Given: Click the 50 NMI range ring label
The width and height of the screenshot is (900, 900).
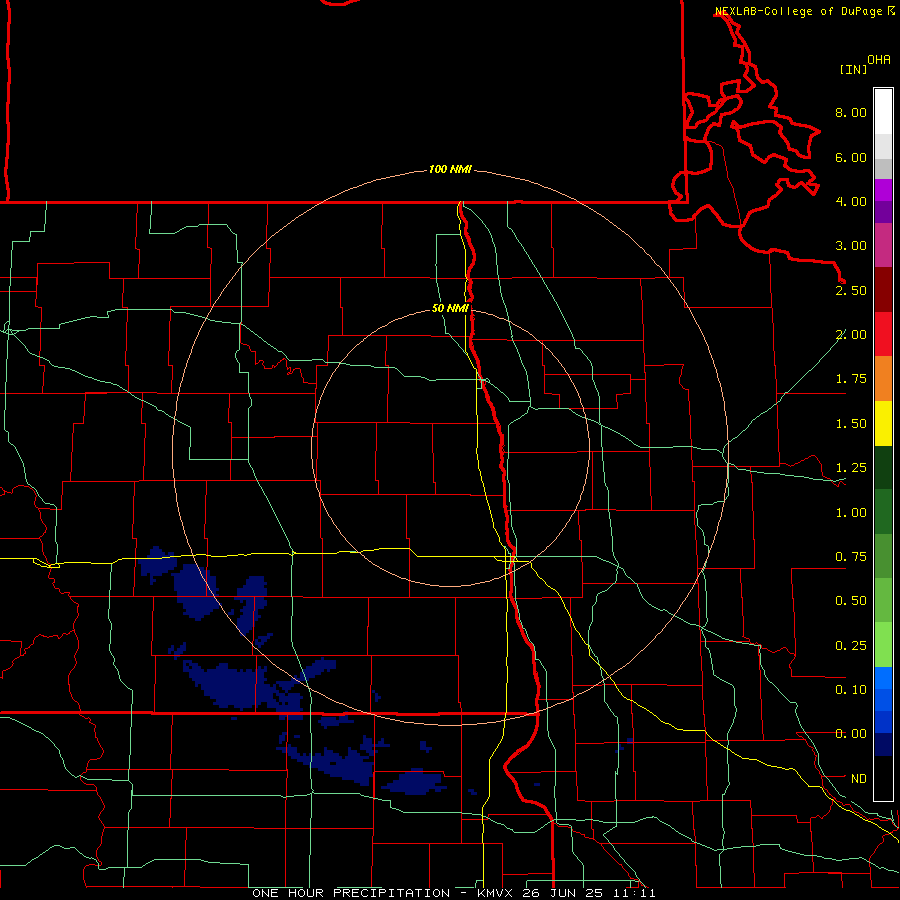Looking at the screenshot, I should point(450,308).
